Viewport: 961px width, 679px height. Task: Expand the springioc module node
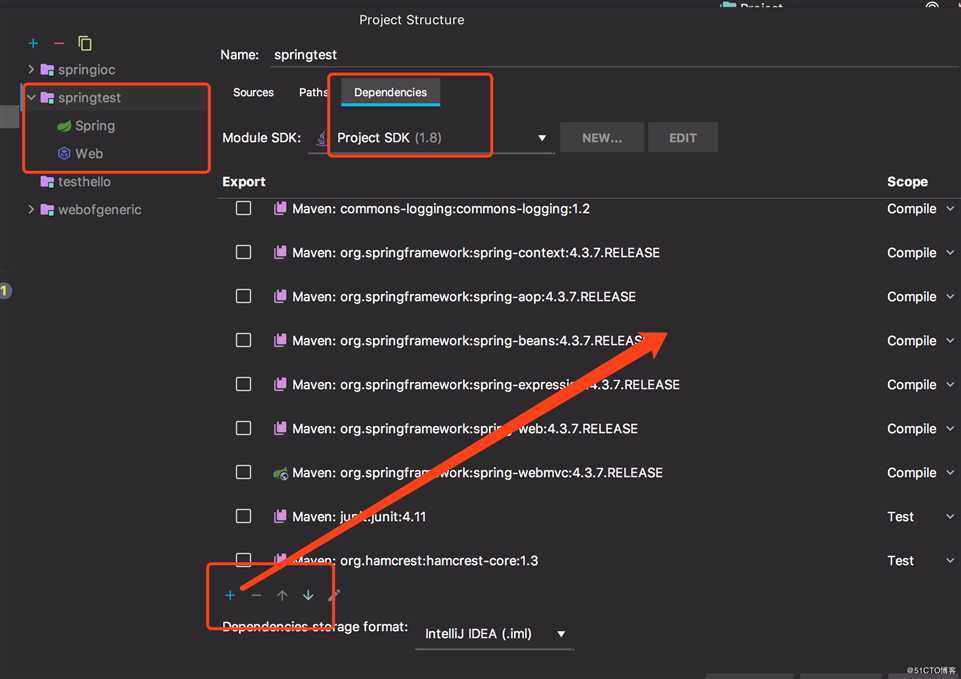(31, 69)
